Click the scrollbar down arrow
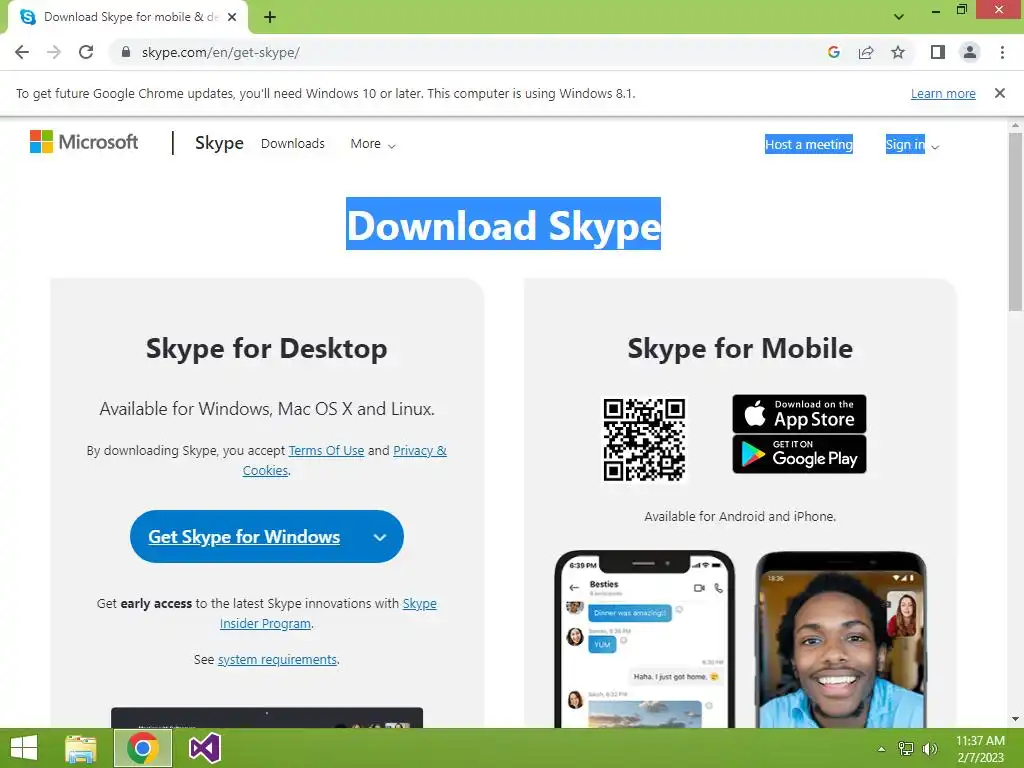This screenshot has height=768, width=1024. (x=1015, y=719)
